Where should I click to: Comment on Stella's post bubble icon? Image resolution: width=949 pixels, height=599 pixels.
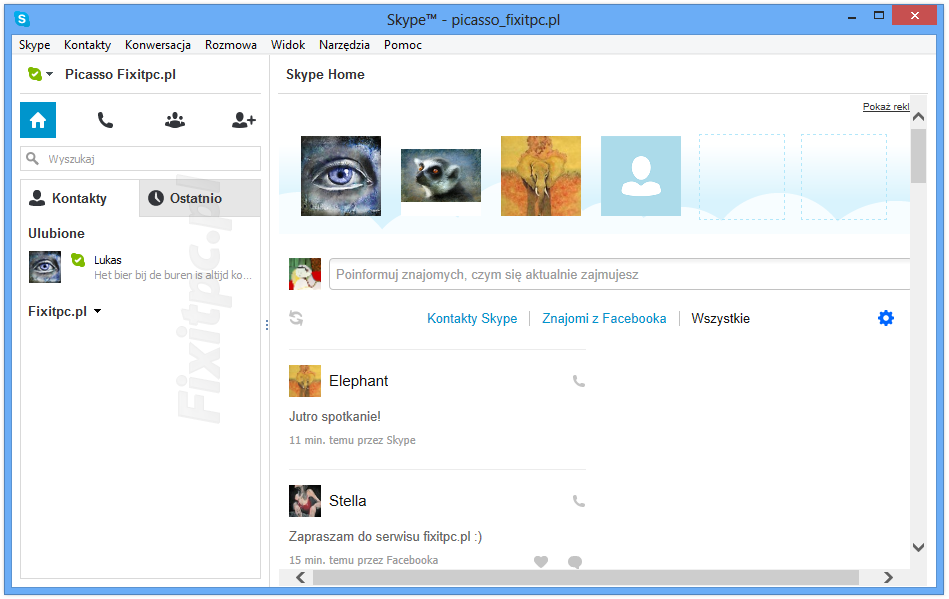pyautogui.click(x=575, y=561)
